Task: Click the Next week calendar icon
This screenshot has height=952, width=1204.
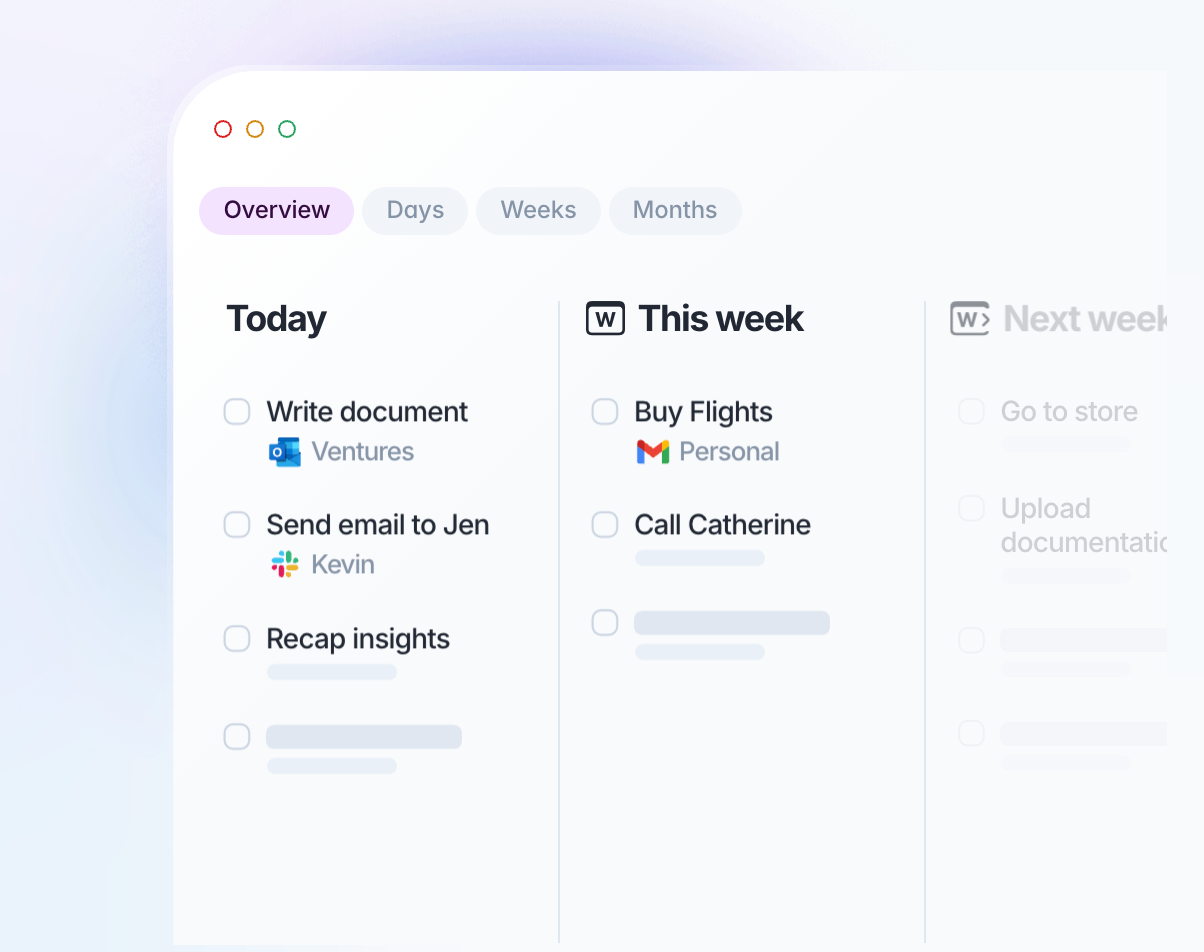Action: [969, 319]
